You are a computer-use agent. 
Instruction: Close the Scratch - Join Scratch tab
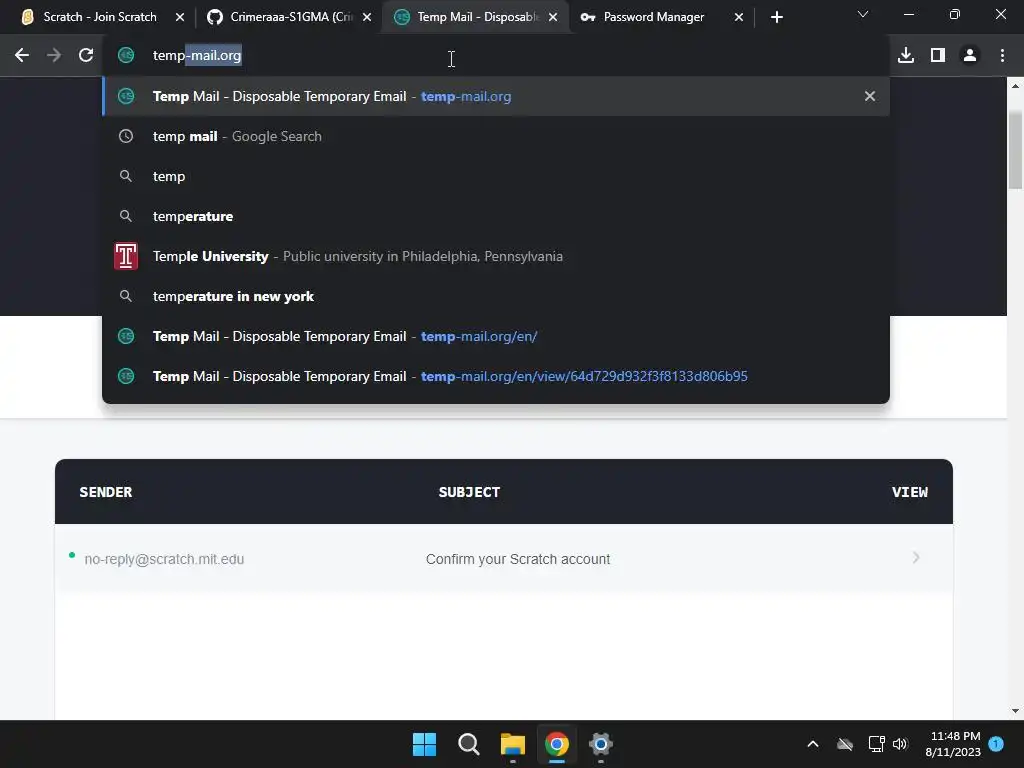180,17
